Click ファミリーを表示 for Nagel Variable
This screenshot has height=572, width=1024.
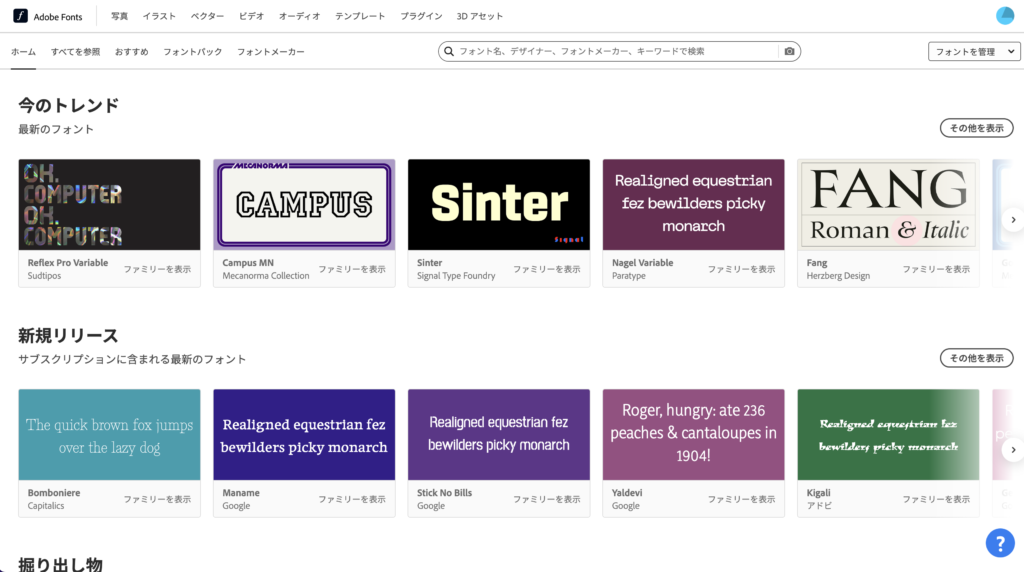point(742,269)
